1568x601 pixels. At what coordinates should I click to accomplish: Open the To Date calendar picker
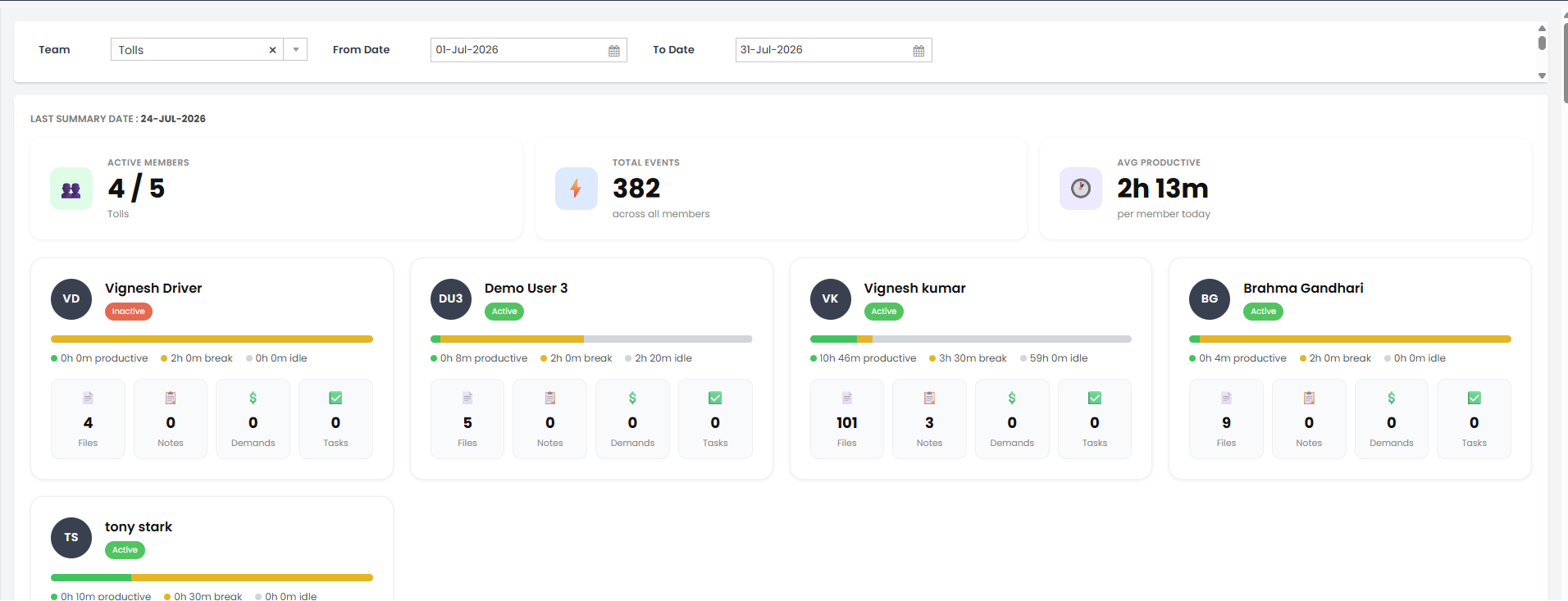click(918, 51)
